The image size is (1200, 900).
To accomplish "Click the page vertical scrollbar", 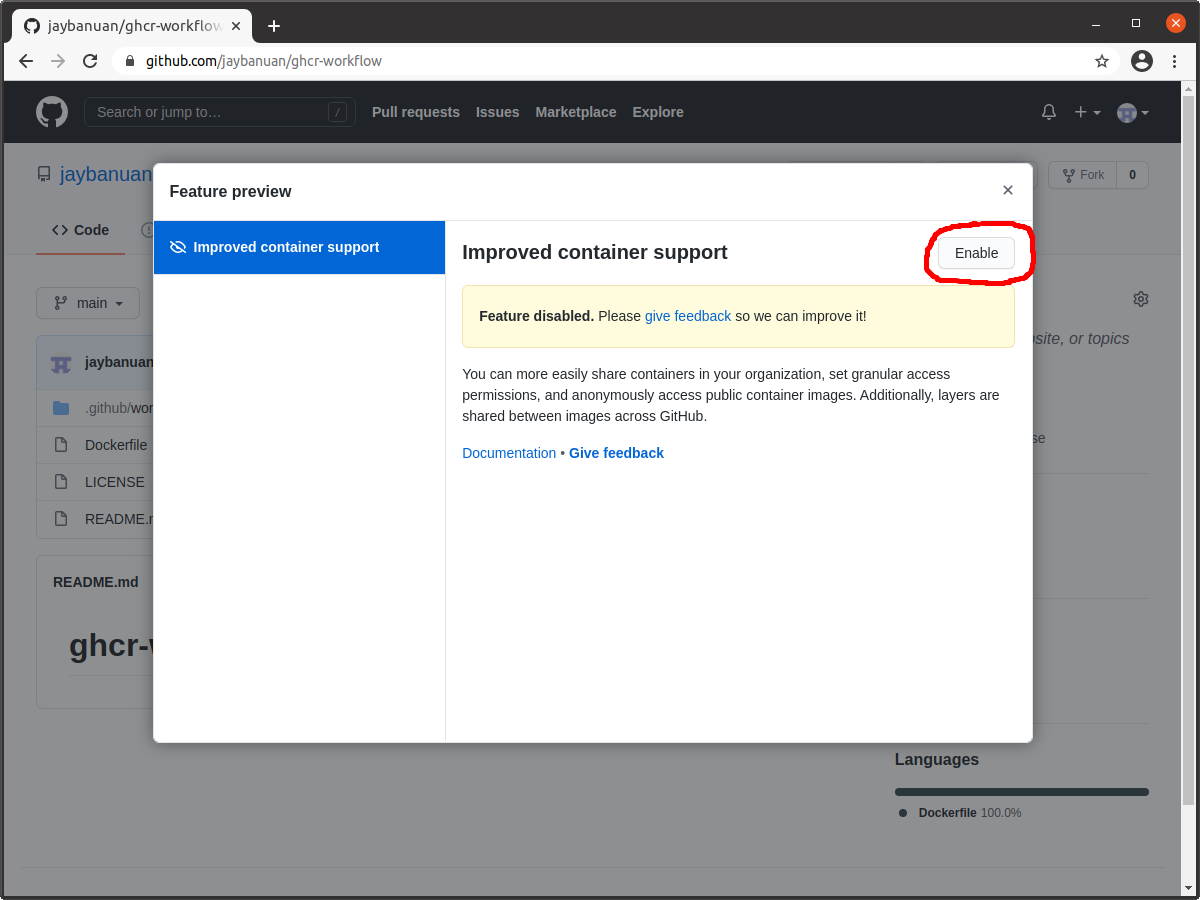I will (x=1188, y=450).
